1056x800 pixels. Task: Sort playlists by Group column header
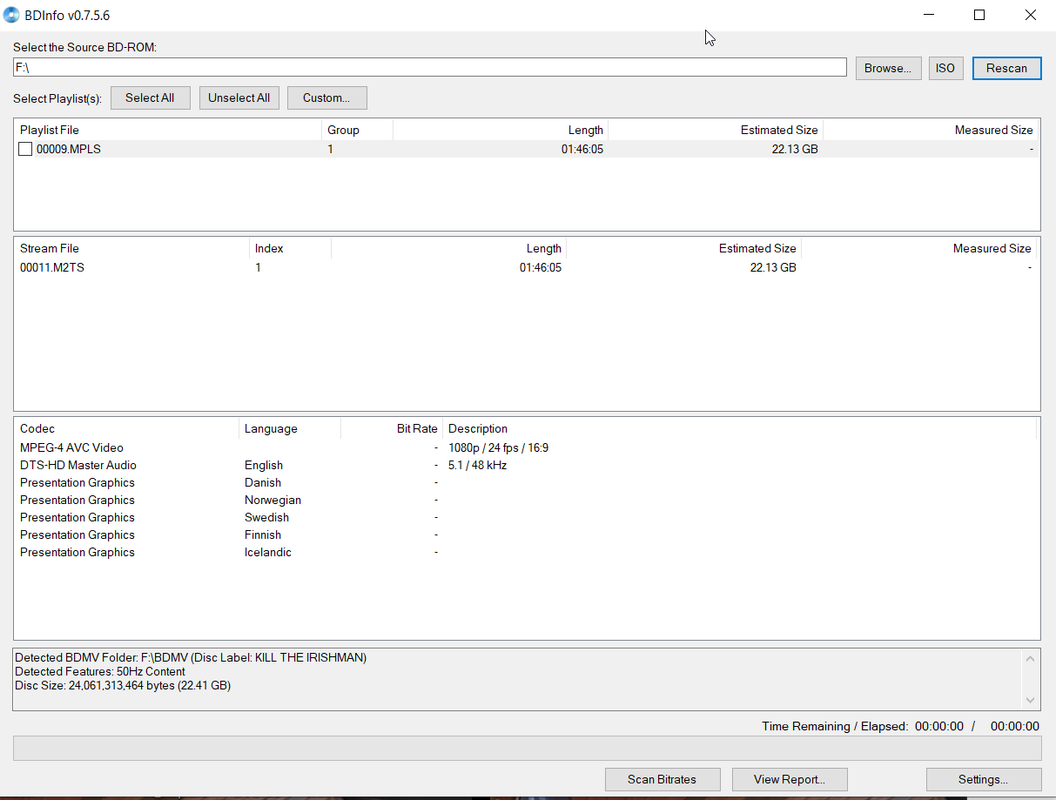[357, 130]
